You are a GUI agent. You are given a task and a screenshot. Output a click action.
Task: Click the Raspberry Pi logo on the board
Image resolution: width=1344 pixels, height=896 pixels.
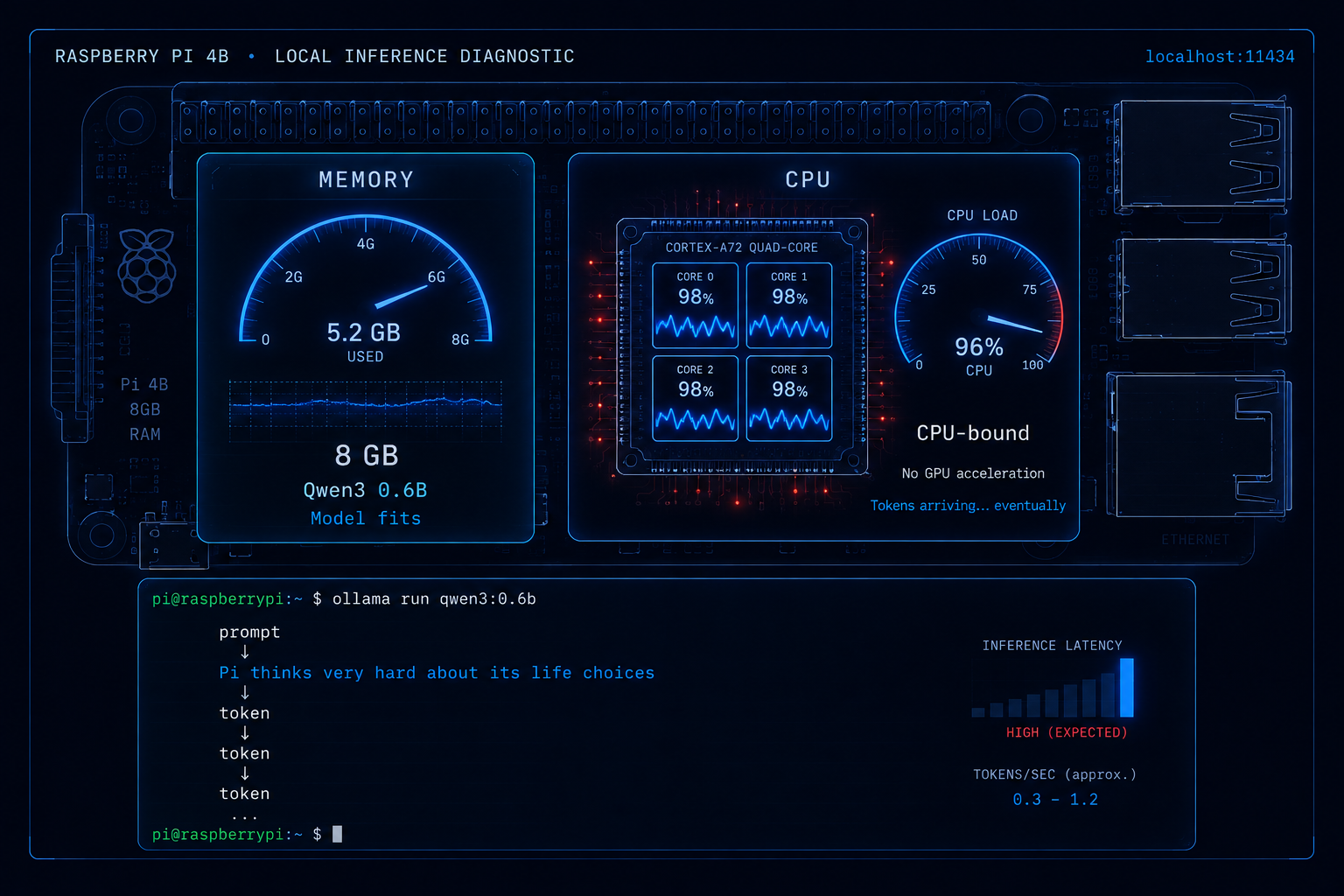pyautogui.click(x=147, y=265)
